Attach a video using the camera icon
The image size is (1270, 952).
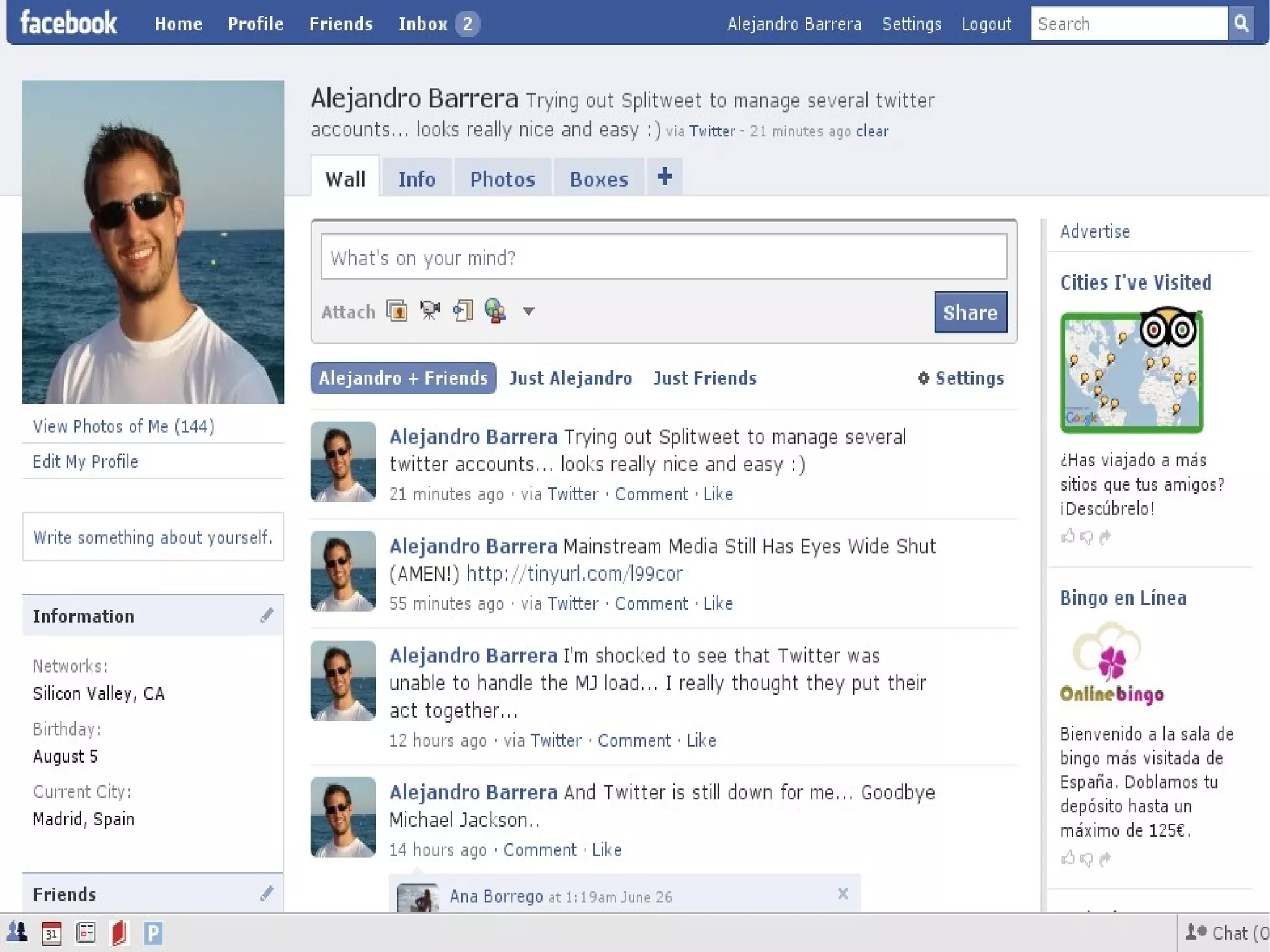pyautogui.click(x=430, y=310)
